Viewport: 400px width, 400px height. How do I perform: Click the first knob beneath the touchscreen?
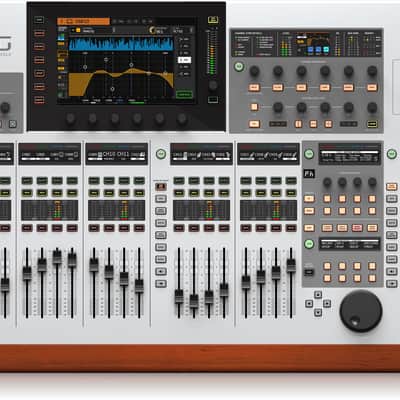coord(70,119)
